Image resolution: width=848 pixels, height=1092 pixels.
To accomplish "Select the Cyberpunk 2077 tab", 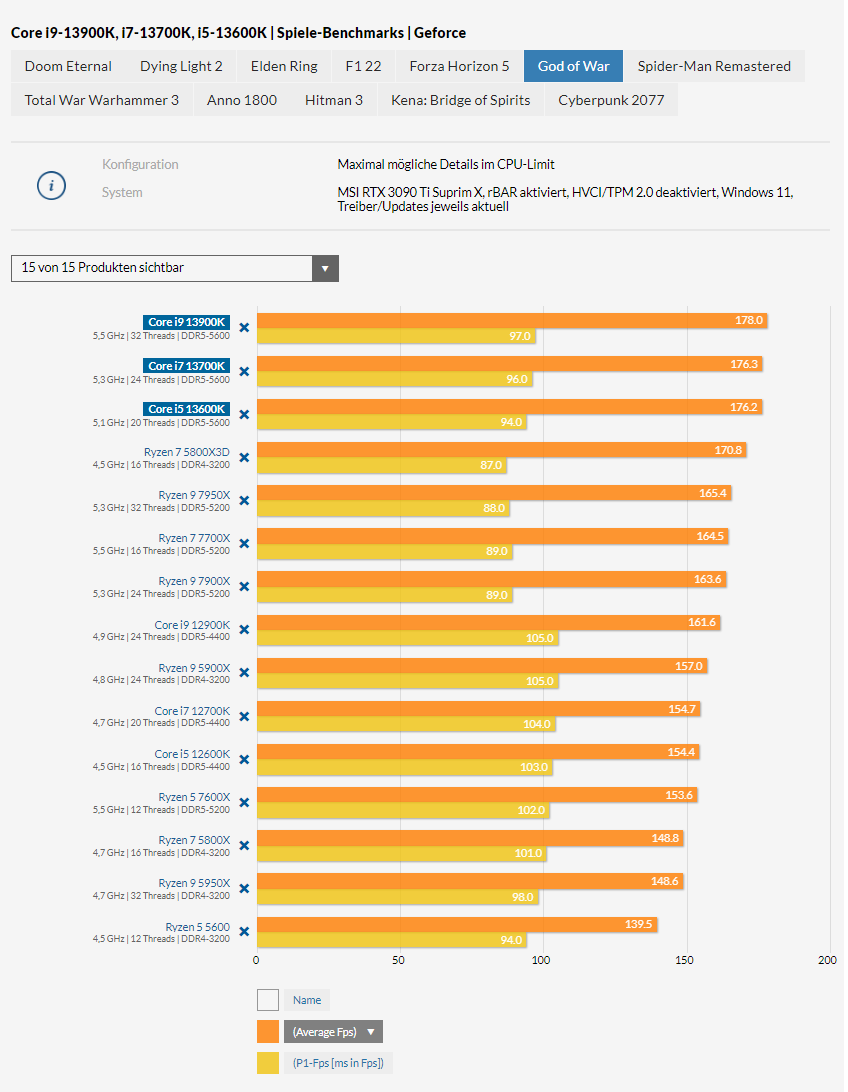I will coord(611,100).
